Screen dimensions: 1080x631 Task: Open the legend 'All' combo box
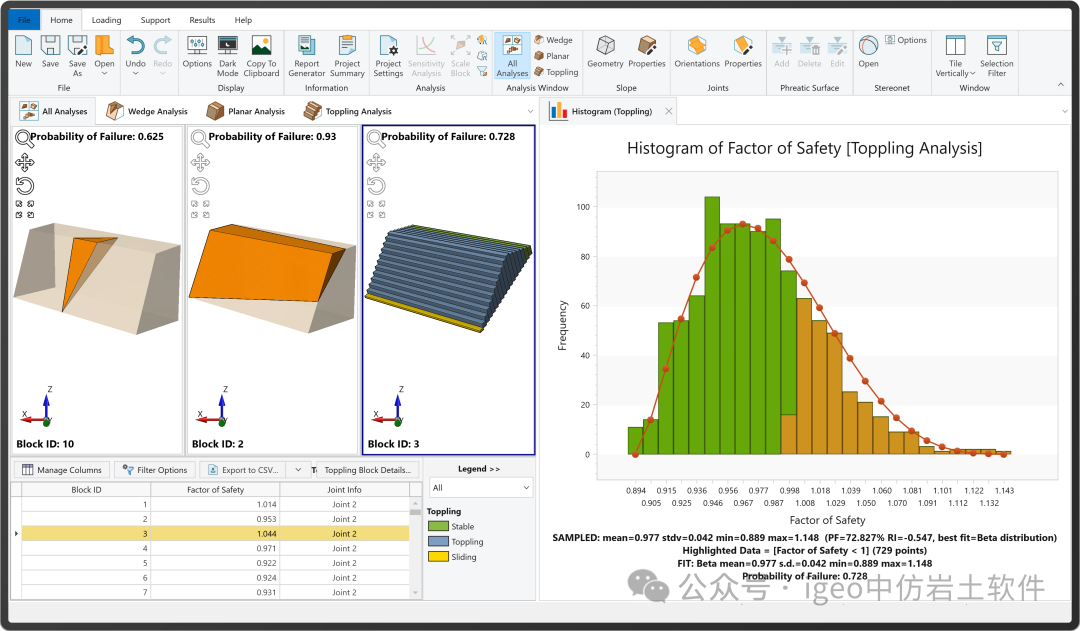480,488
